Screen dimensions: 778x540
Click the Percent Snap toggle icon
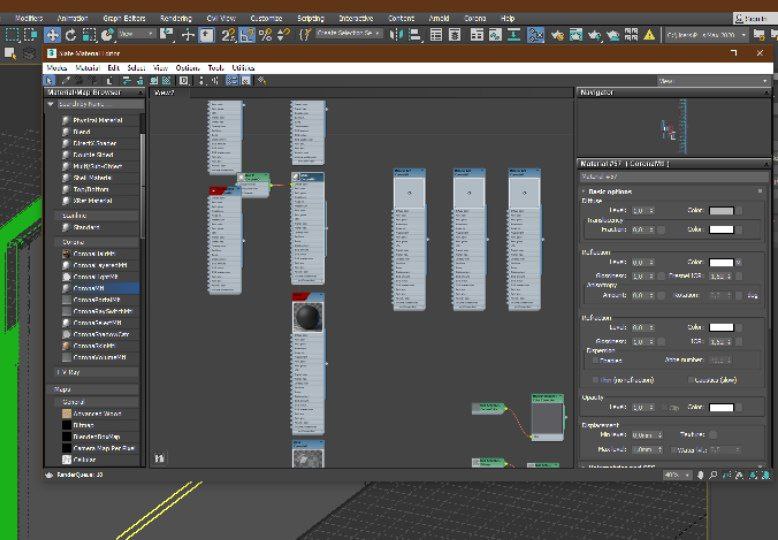point(265,34)
